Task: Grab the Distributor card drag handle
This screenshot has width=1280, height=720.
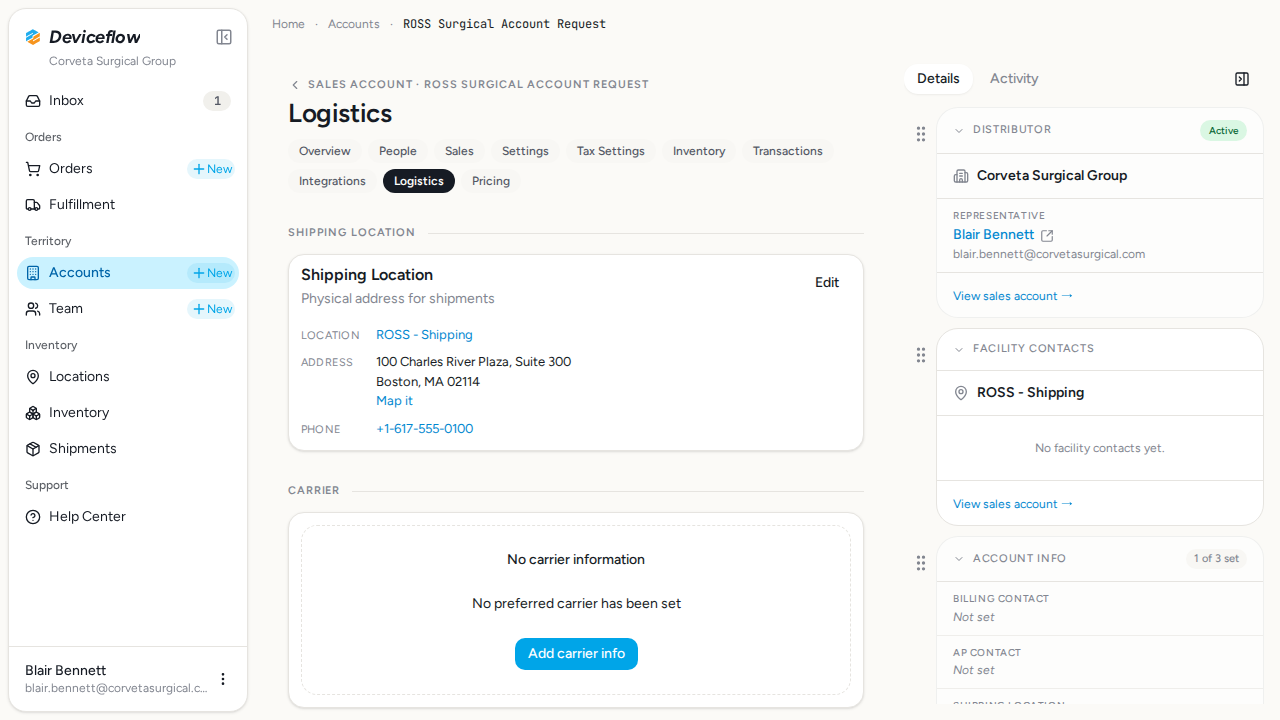Action: point(921,134)
